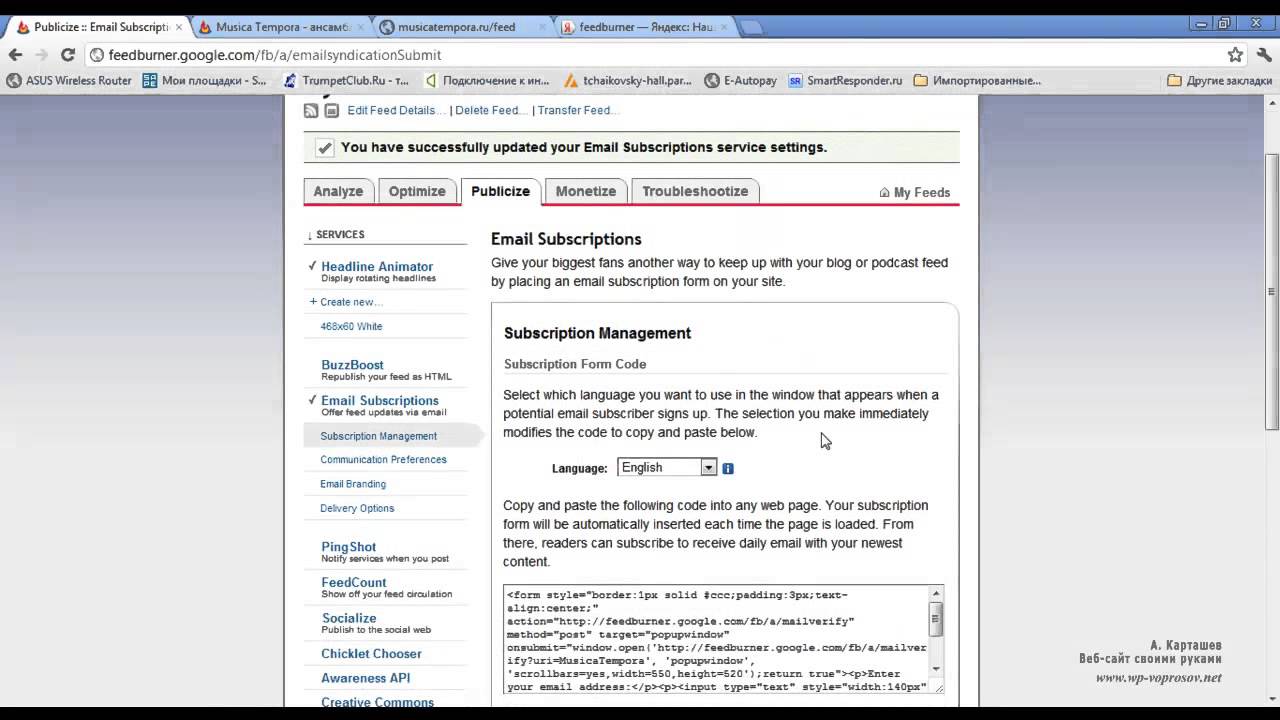Open Headline Animator service
Image resolution: width=1280 pixels, height=720 pixels.
[x=377, y=266]
